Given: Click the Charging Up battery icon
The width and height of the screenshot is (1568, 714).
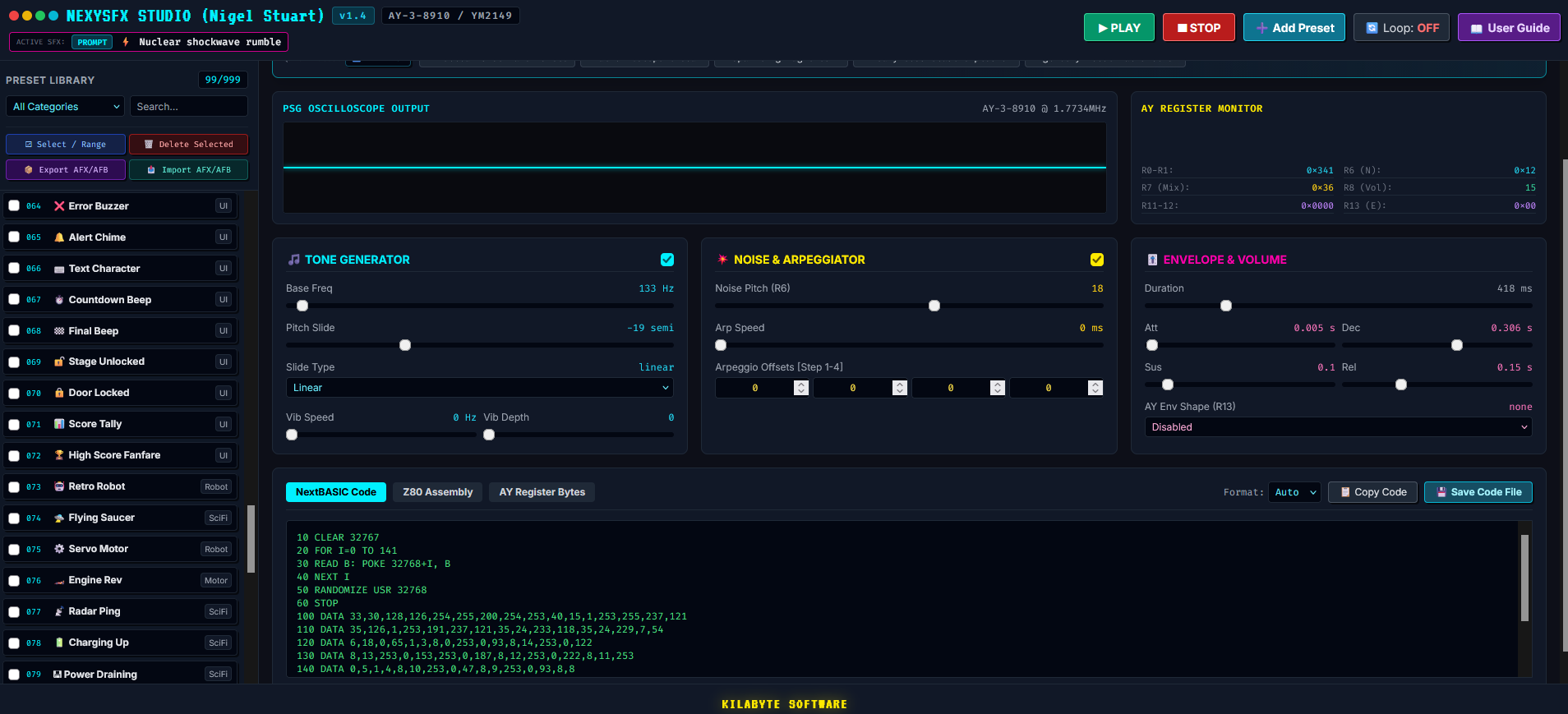Looking at the screenshot, I should (59, 643).
